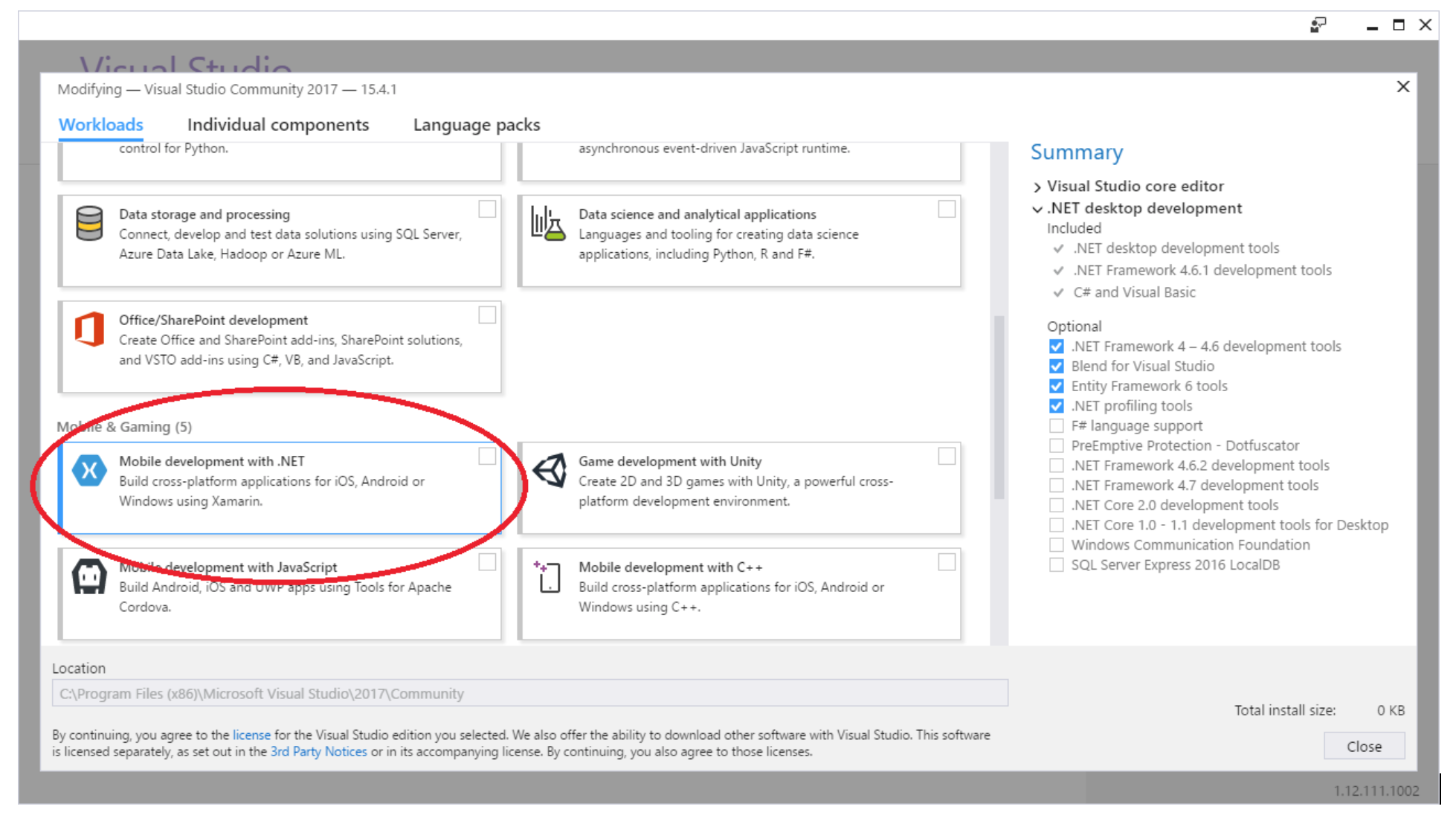
Task: Check the Mobile development with JavaScript workload
Action: coord(487,562)
